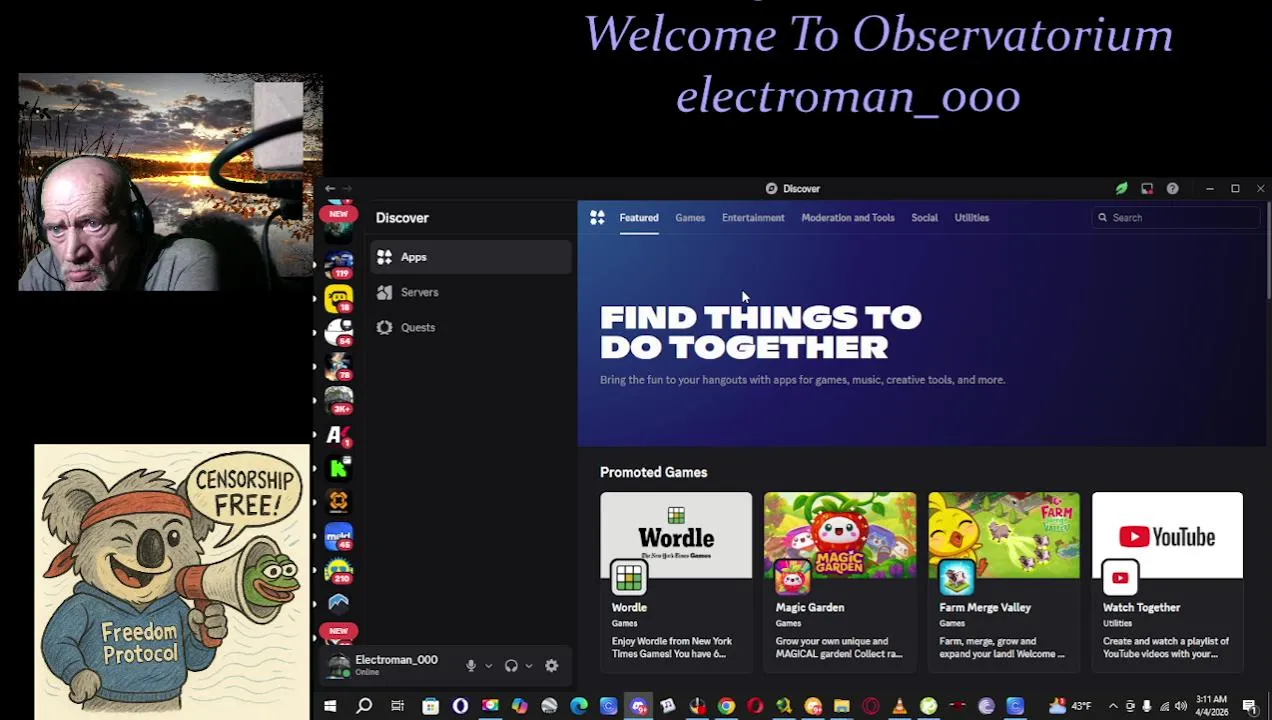Expand microphone input options arrow
Image resolution: width=1272 pixels, height=720 pixels.
coord(488,666)
